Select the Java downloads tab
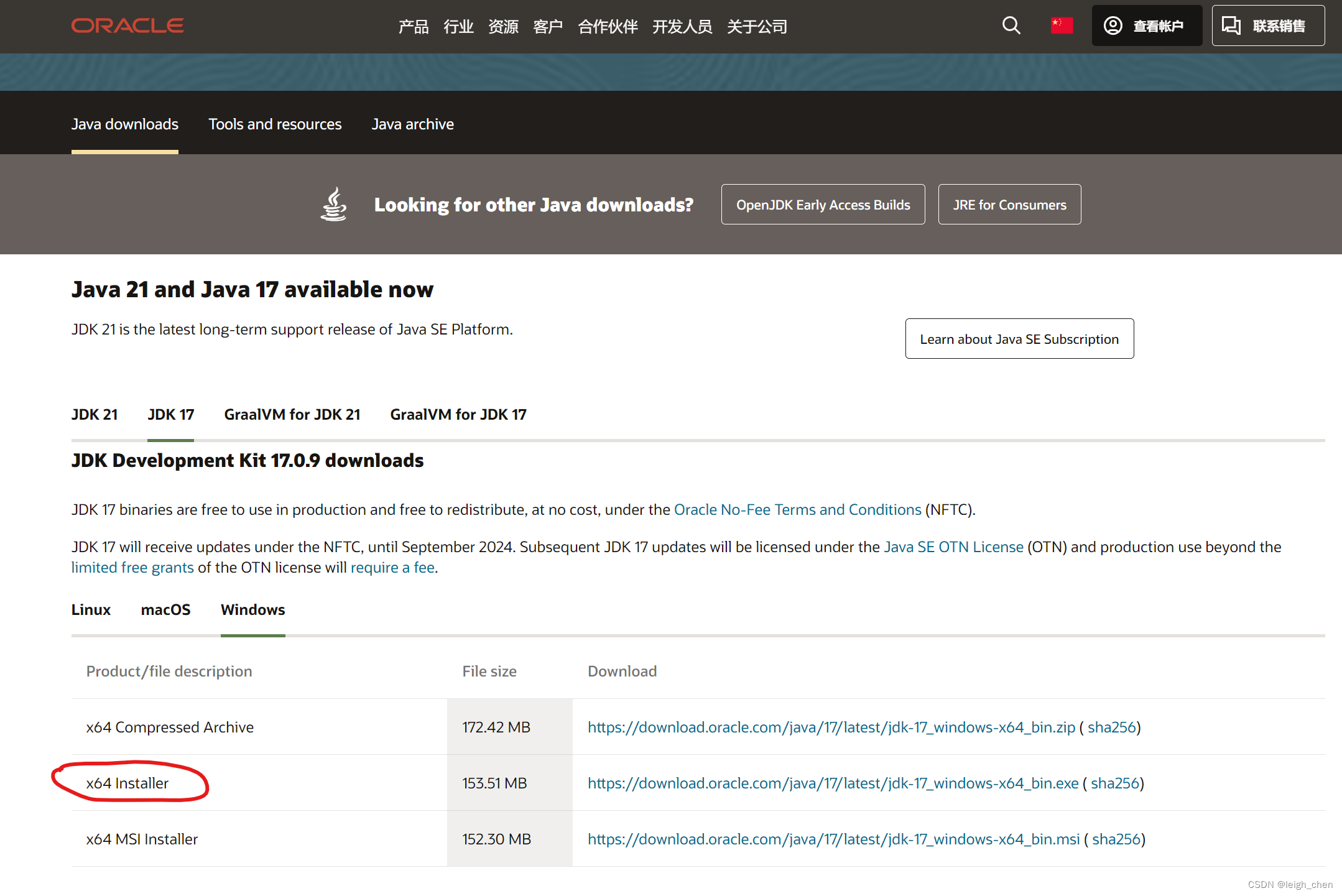Viewport: 1342px width, 896px height. coord(125,124)
